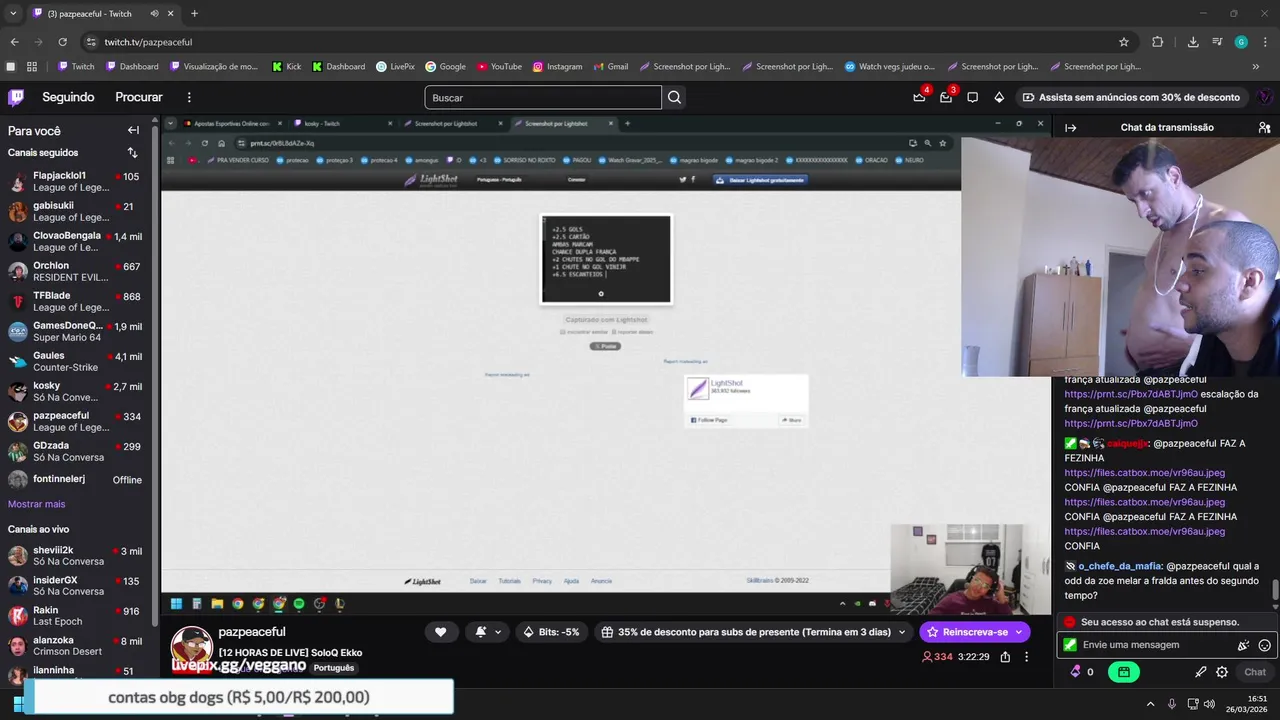Open chat settings gear icon
Viewport: 1280px width, 720px height.
pos(1222,672)
